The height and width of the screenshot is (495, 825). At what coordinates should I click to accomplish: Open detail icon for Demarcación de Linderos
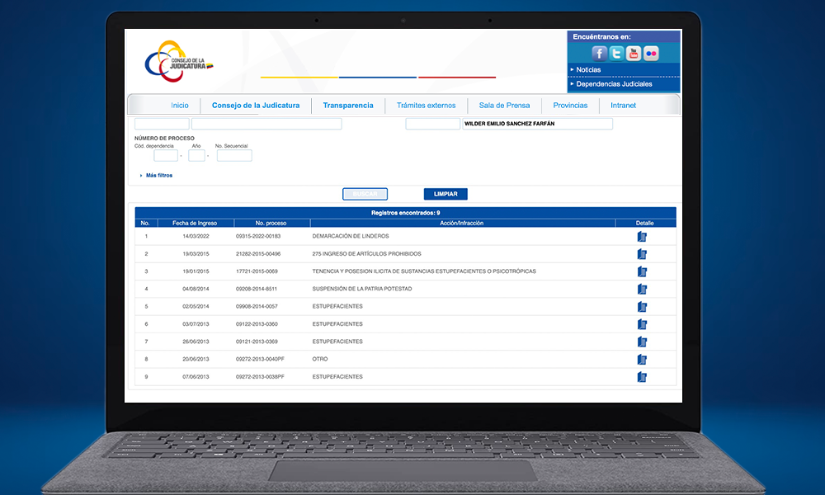click(642, 237)
